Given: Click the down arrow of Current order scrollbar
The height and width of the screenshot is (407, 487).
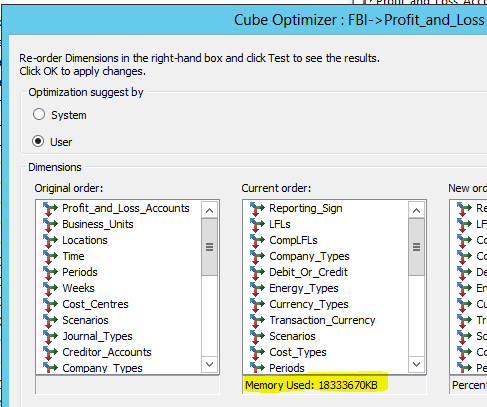Looking at the screenshot, I should 416,364.
